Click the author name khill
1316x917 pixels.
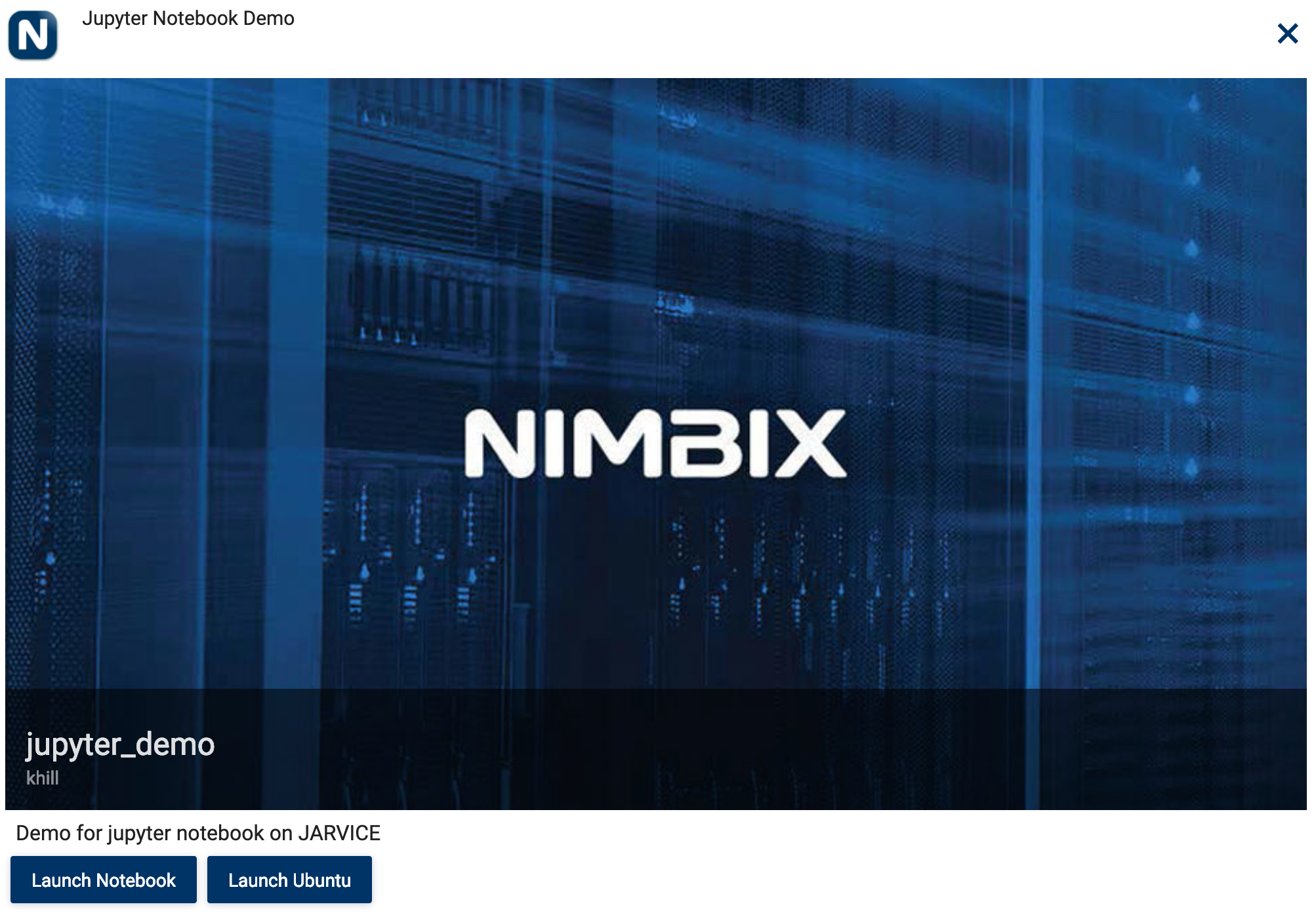[x=43, y=778]
